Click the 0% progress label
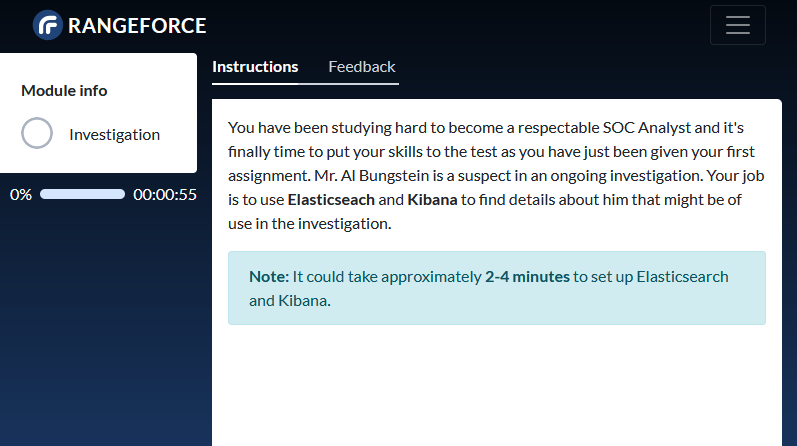Viewport: 797px width, 446px height. pyautogui.click(x=21, y=194)
